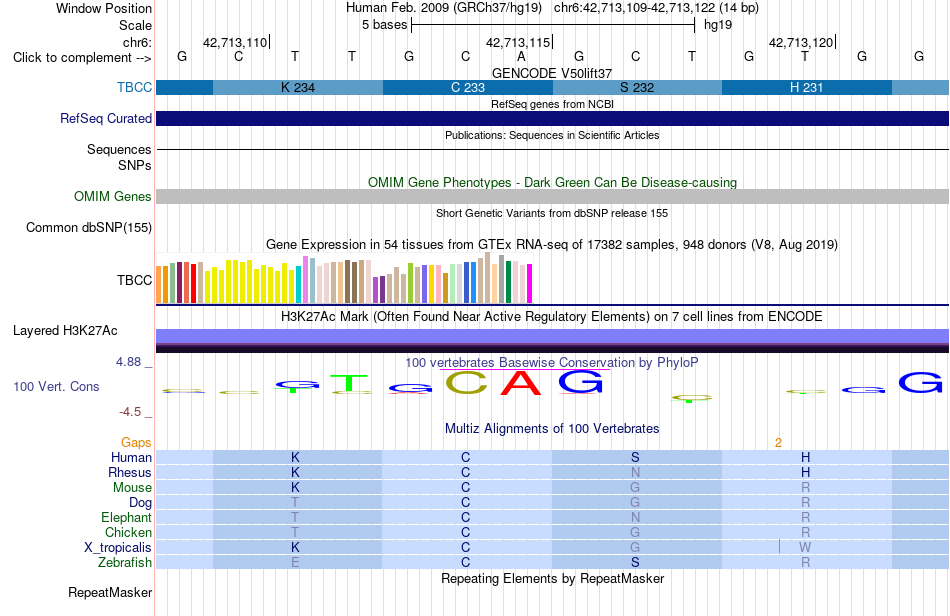Viewport: 950px width, 616px height.
Task: Open the GENCODE V50lift37 track title
Action: [552, 73]
